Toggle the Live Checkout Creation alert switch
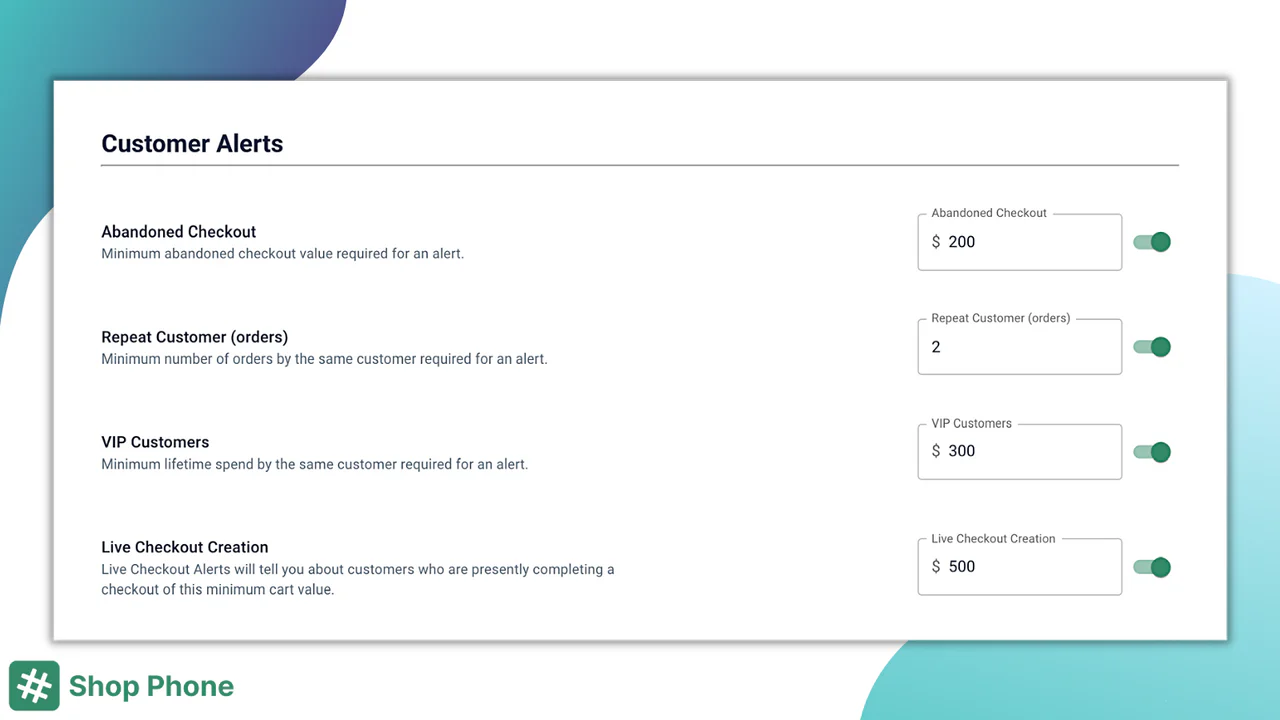This screenshot has width=1280, height=720. (x=1152, y=567)
